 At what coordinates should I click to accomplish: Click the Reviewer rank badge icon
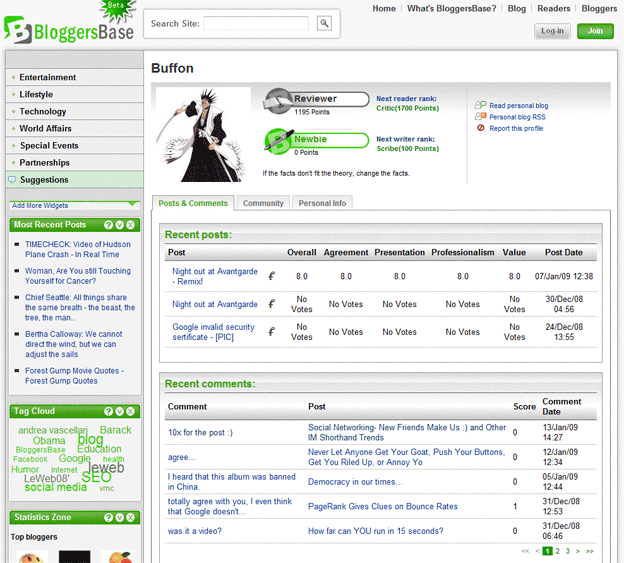tap(278, 100)
